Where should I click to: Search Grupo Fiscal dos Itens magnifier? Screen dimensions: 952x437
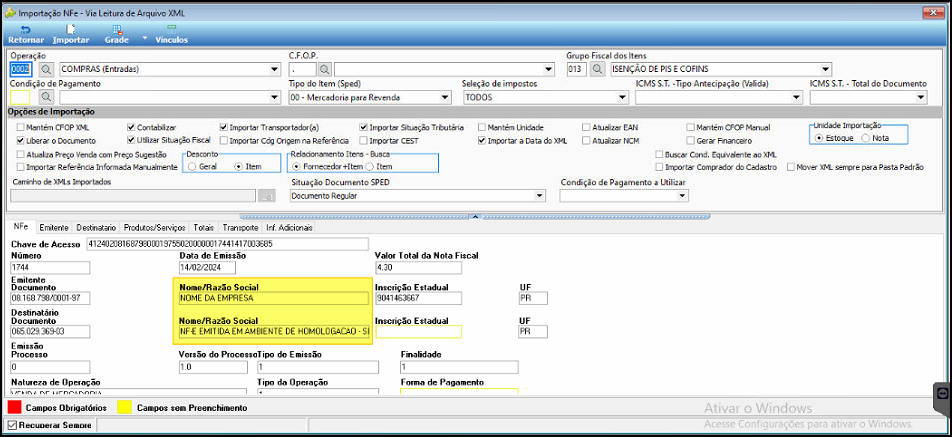(597, 69)
